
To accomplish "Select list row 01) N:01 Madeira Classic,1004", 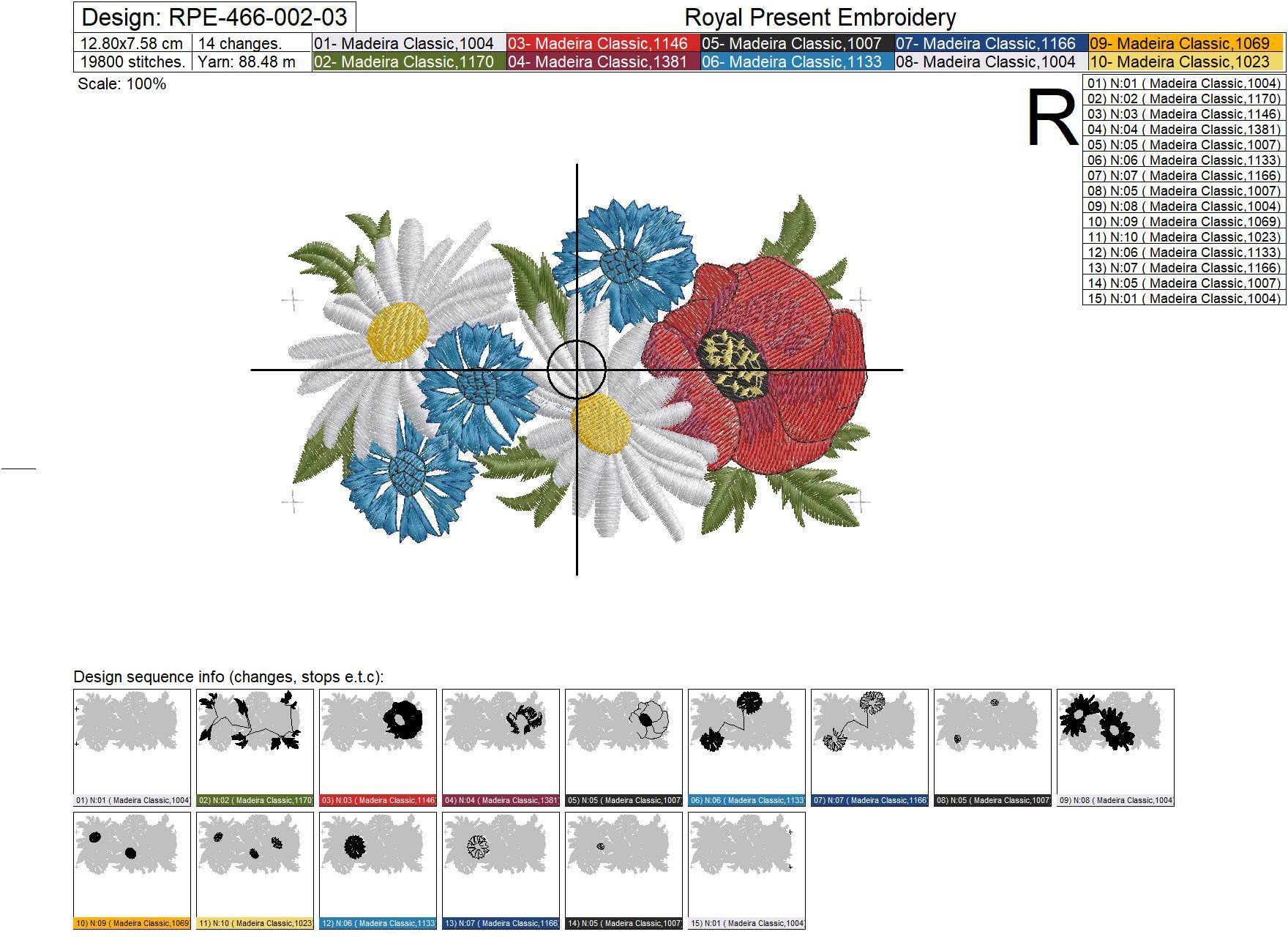I will [x=1184, y=83].
